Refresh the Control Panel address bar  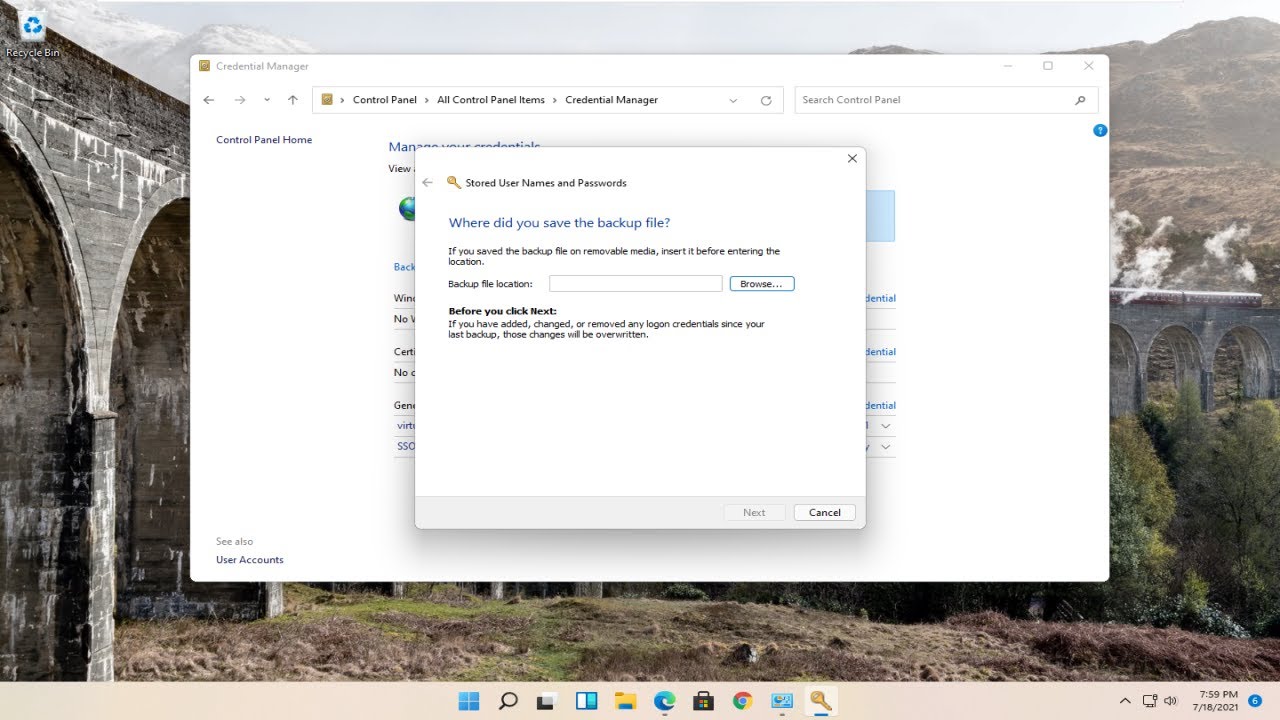(x=766, y=100)
